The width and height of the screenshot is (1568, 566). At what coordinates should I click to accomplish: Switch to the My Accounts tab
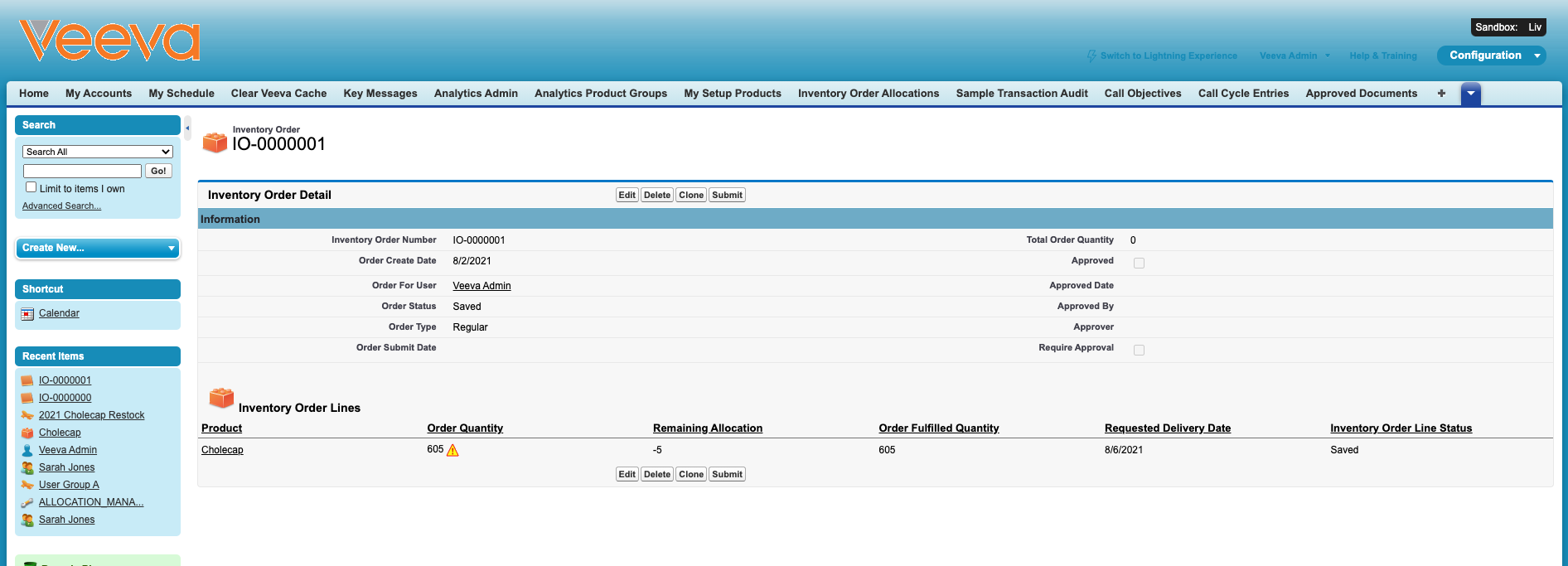point(99,94)
